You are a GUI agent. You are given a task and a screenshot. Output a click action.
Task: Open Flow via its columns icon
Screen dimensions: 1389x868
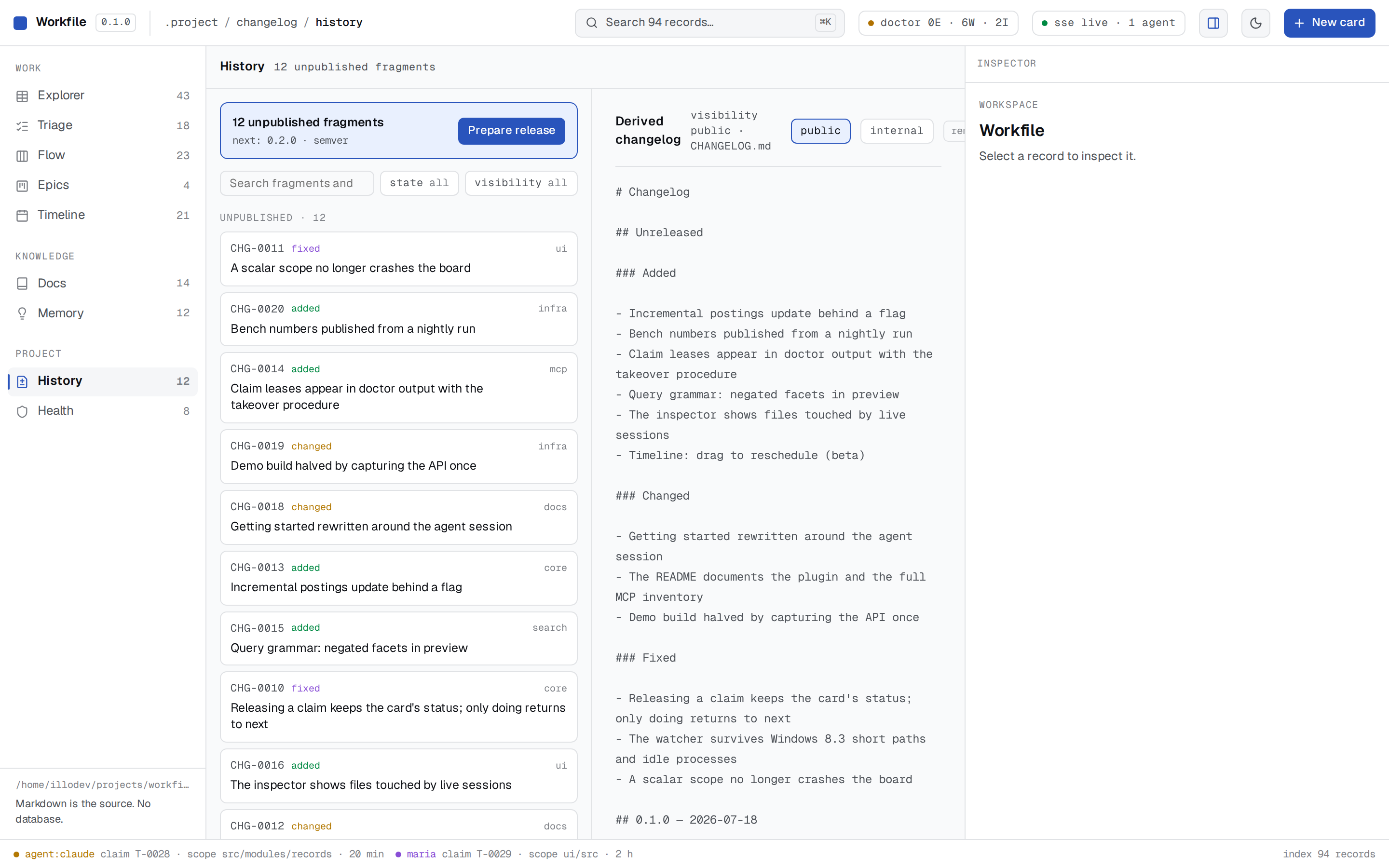22,156
